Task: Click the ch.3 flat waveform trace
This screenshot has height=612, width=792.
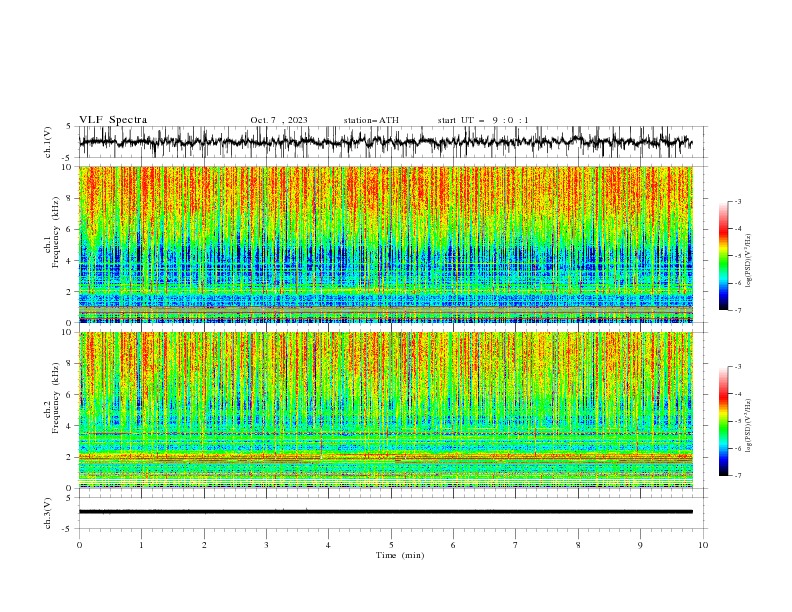Action: click(x=385, y=512)
